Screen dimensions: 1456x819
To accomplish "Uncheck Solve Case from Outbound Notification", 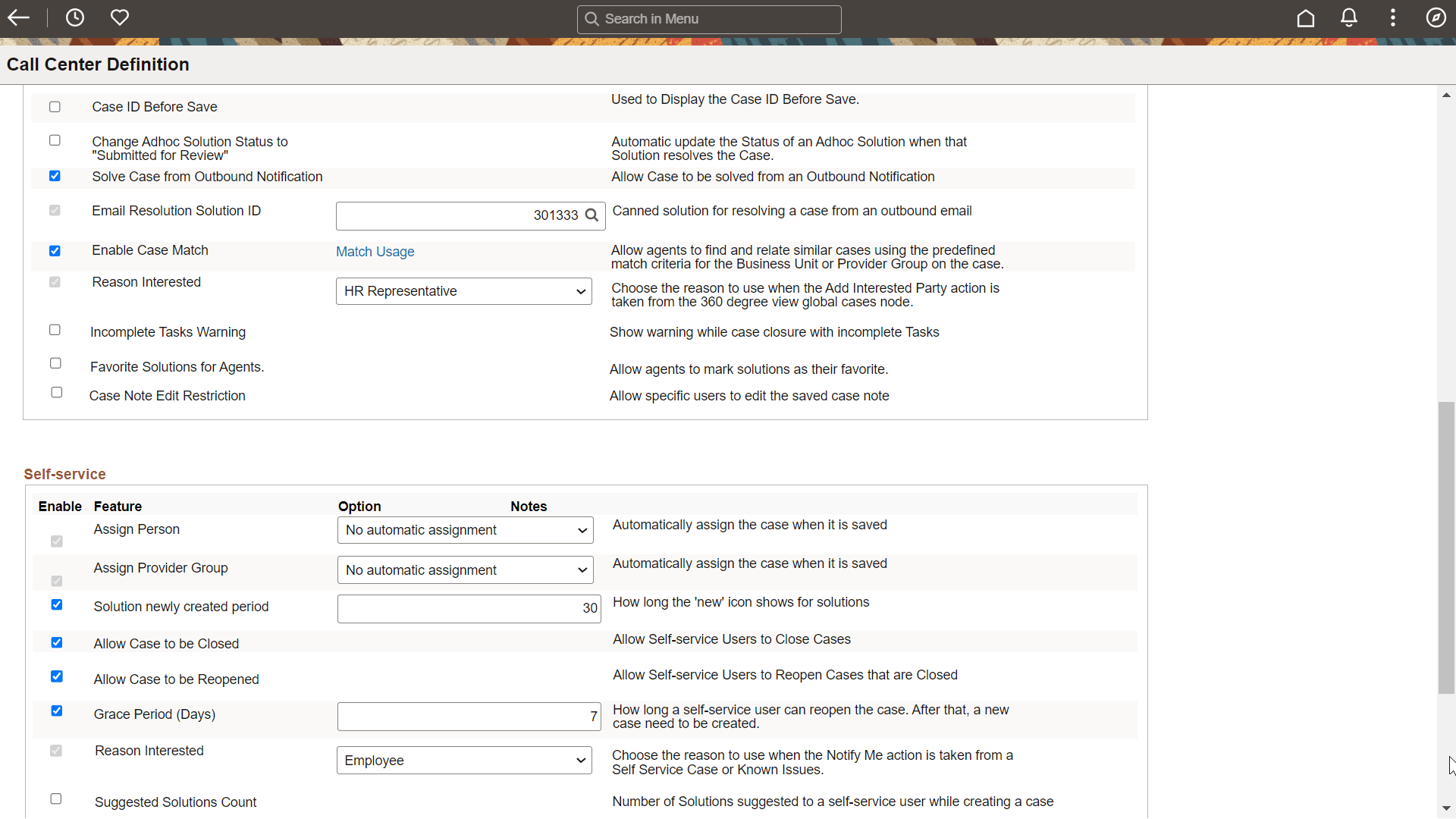I will [x=55, y=176].
